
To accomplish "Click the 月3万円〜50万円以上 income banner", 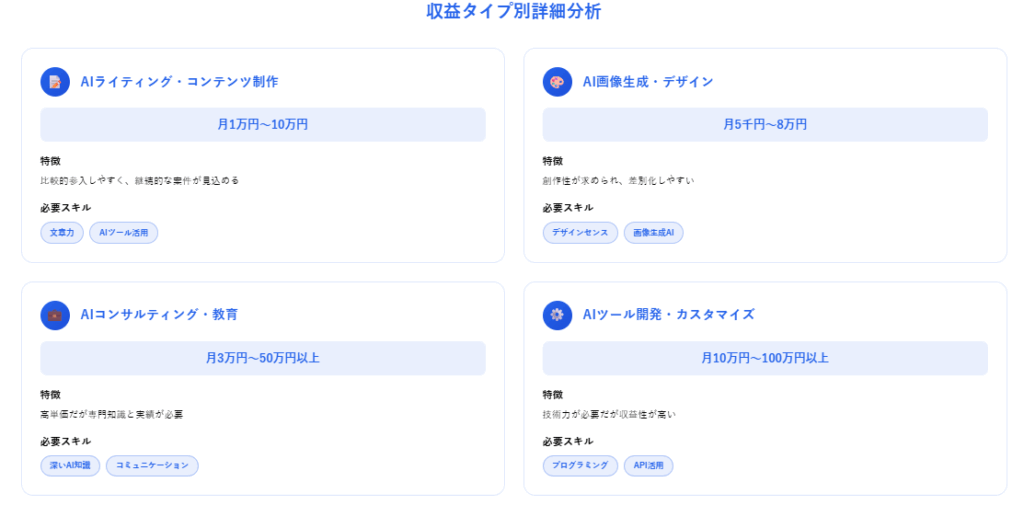I will (263, 358).
